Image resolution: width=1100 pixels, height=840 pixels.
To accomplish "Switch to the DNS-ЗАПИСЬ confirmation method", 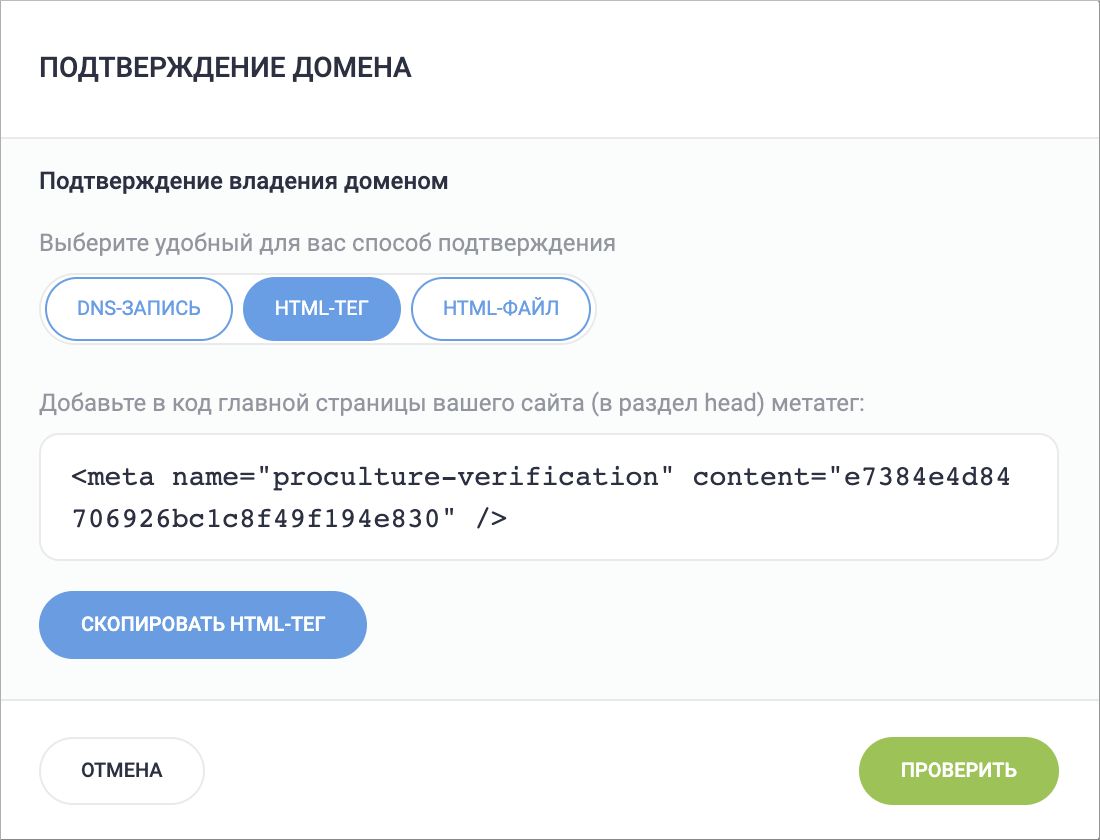I will pyautogui.click(x=138, y=308).
